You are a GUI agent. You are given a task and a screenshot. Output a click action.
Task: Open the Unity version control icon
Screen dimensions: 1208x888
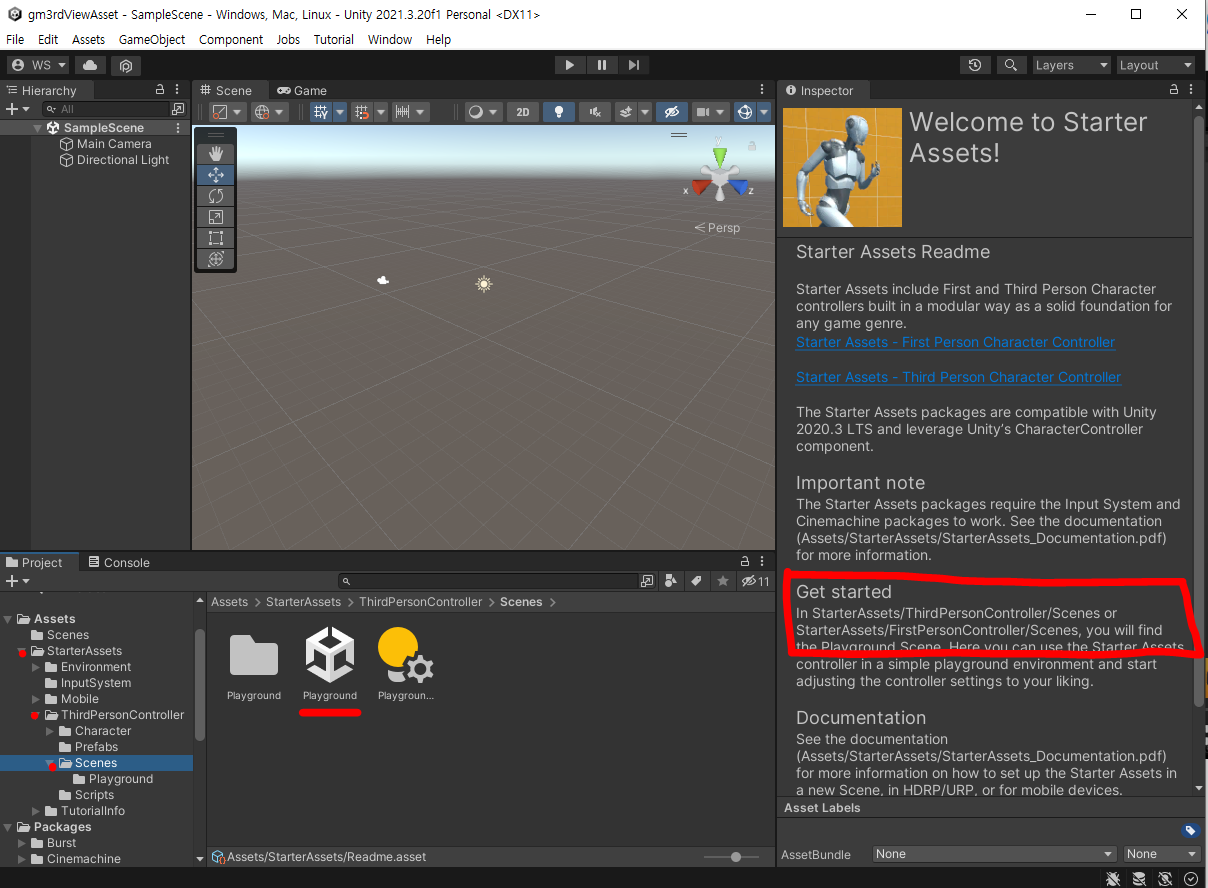point(126,65)
